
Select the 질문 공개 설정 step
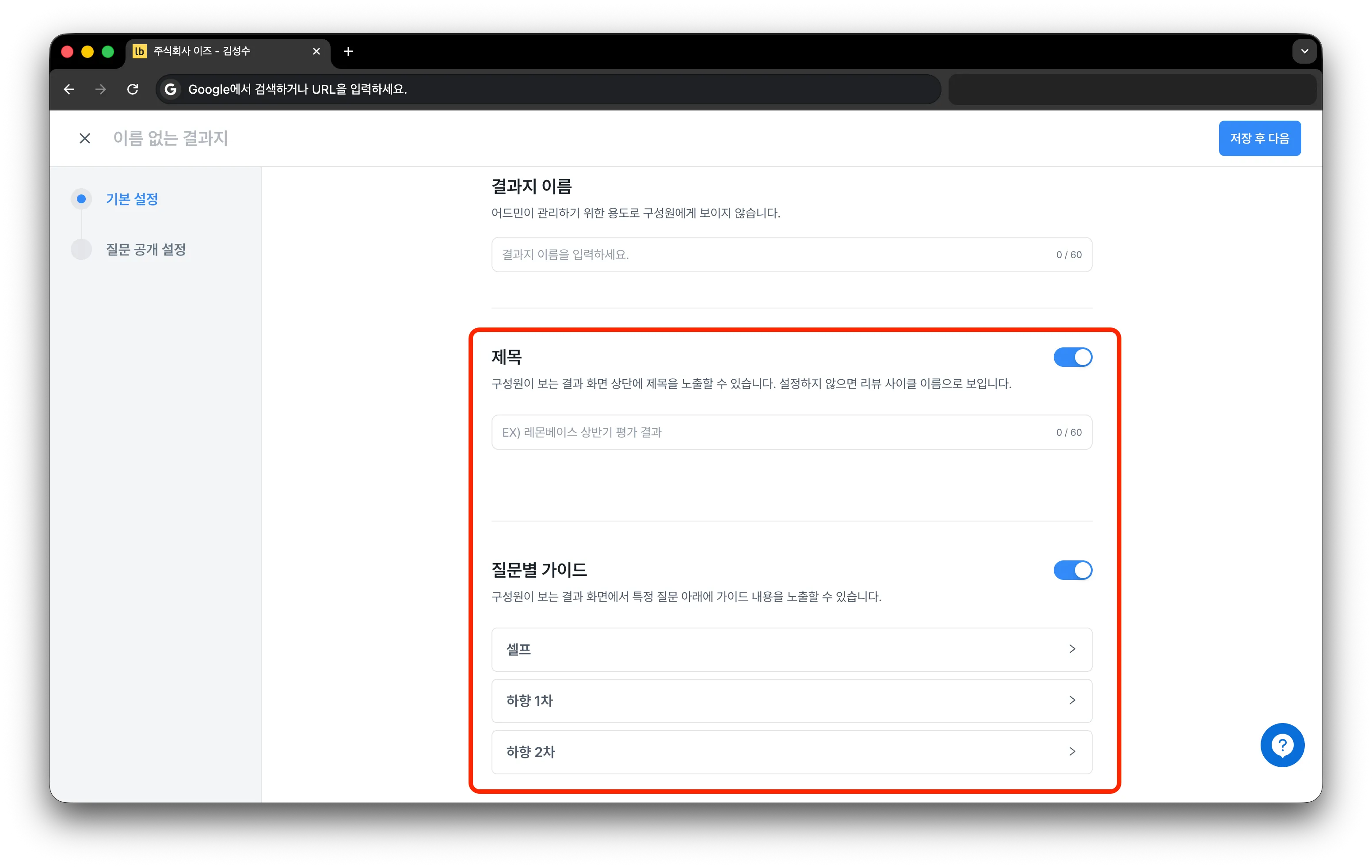(146, 249)
